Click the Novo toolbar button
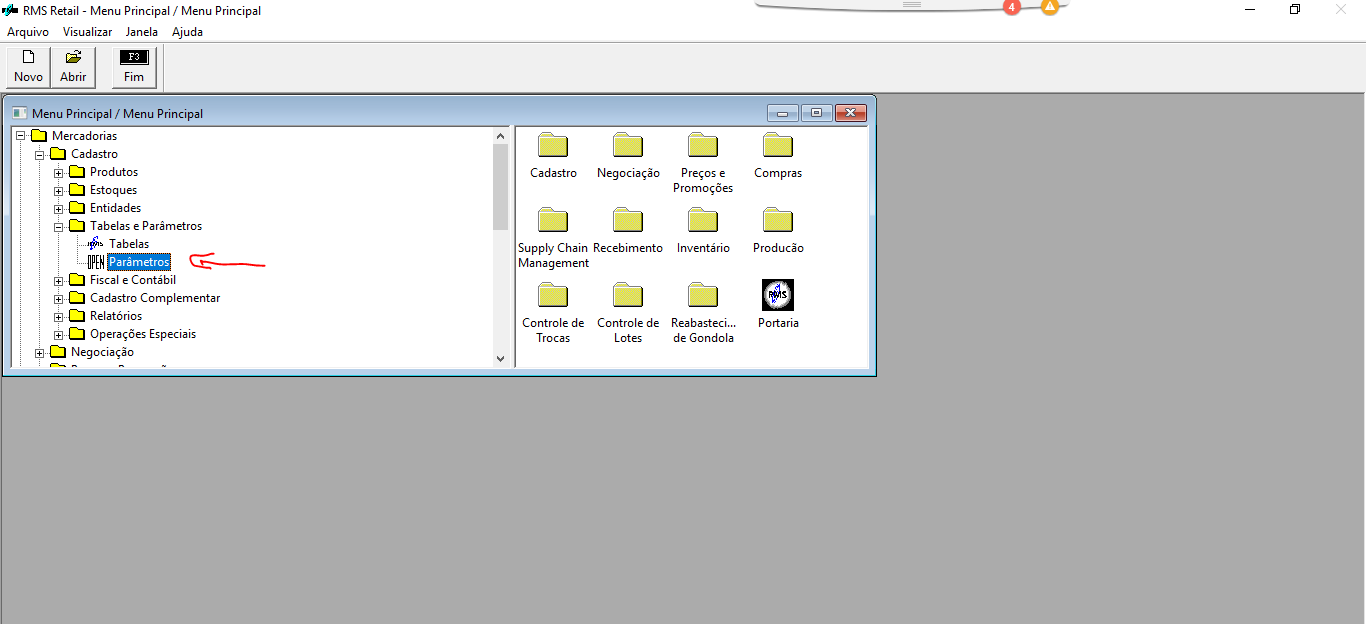 point(28,67)
